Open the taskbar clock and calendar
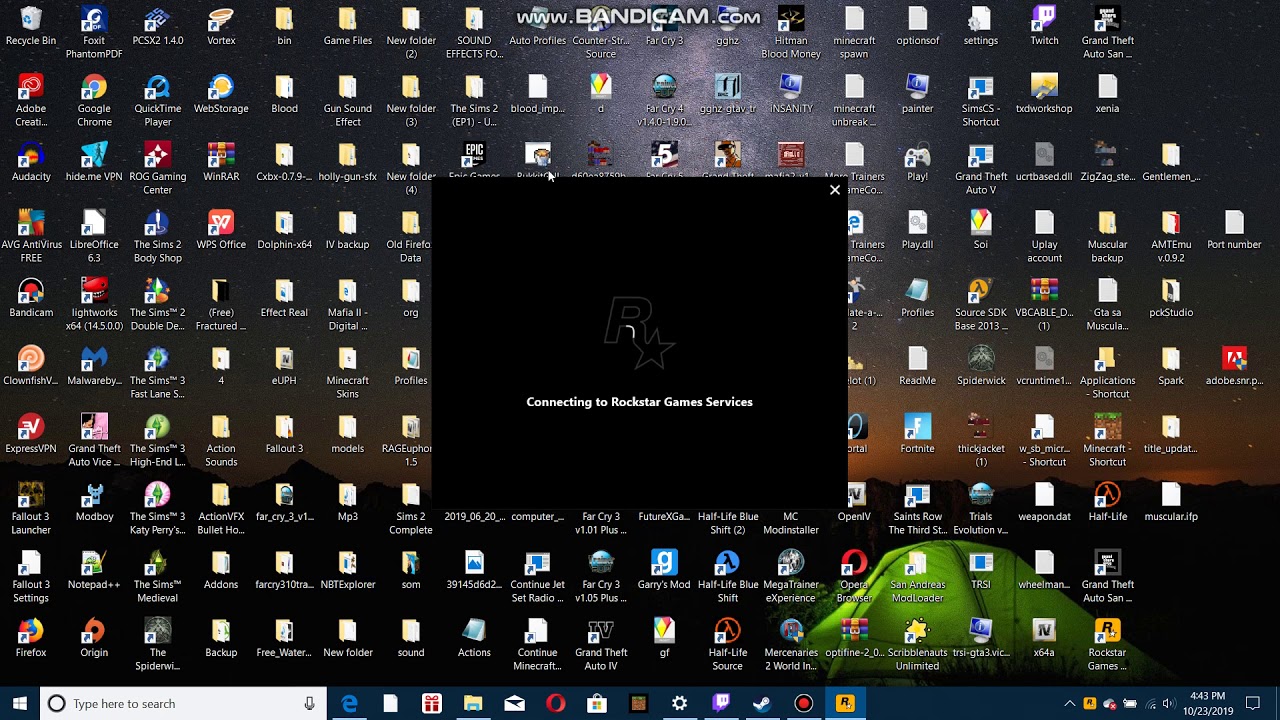Screen dimensions: 1280x720 (x=1207, y=703)
